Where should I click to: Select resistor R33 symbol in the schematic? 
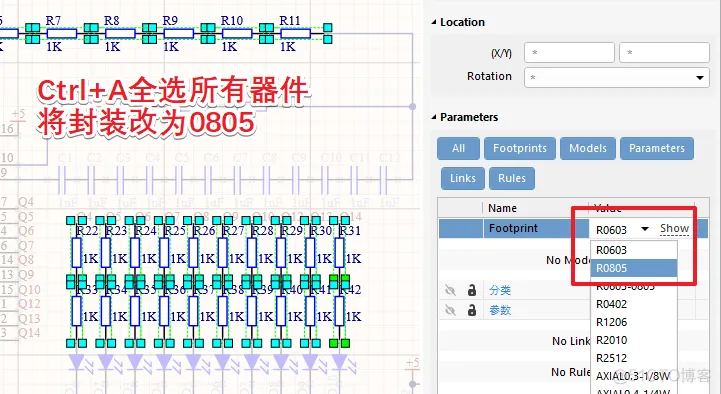[76, 311]
